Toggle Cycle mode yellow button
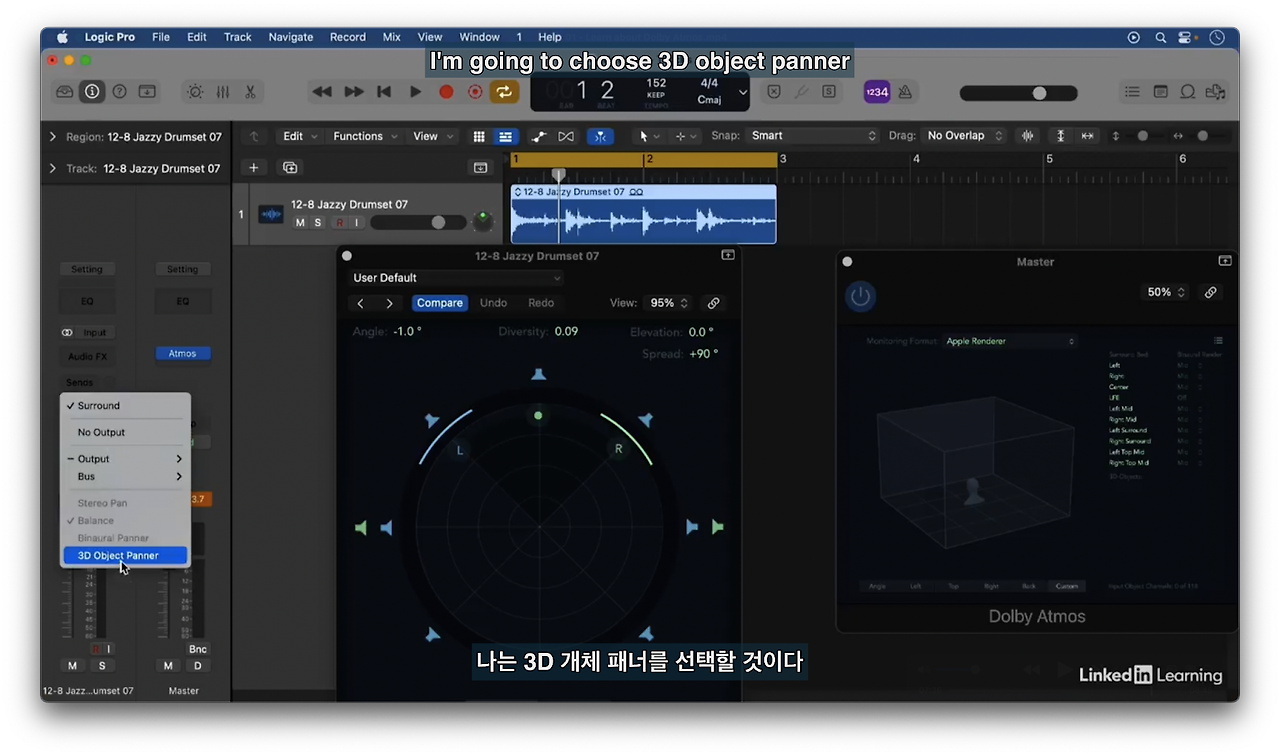The height and width of the screenshot is (756, 1280). 504,92
